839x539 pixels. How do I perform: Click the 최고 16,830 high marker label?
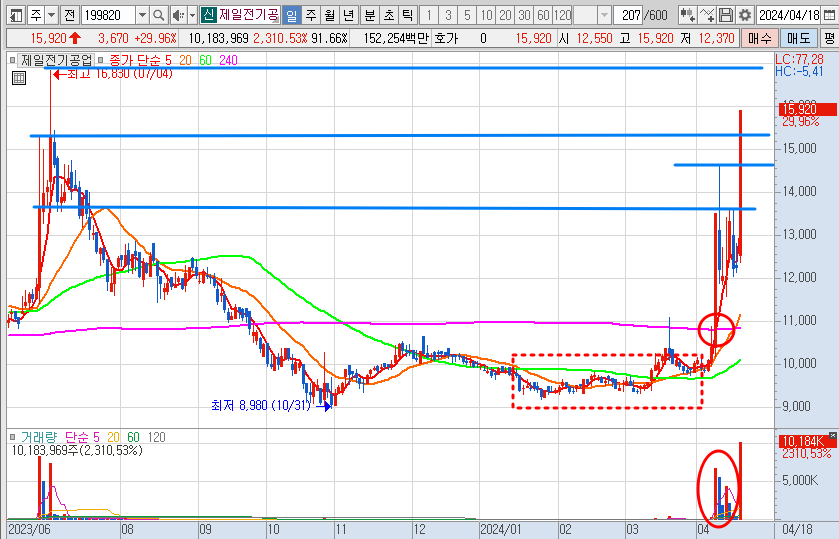point(113,74)
